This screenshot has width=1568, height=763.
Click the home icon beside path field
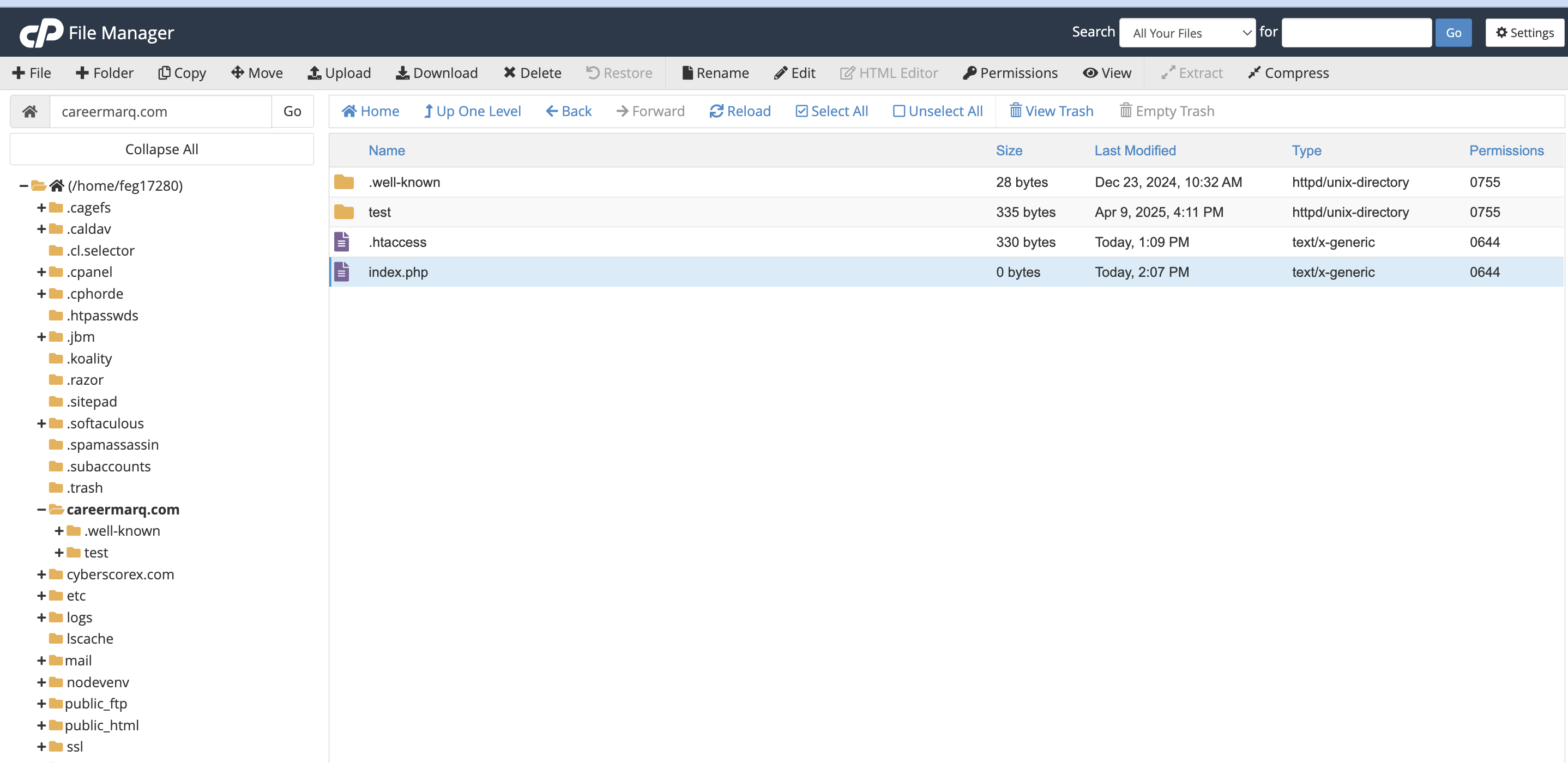30,111
